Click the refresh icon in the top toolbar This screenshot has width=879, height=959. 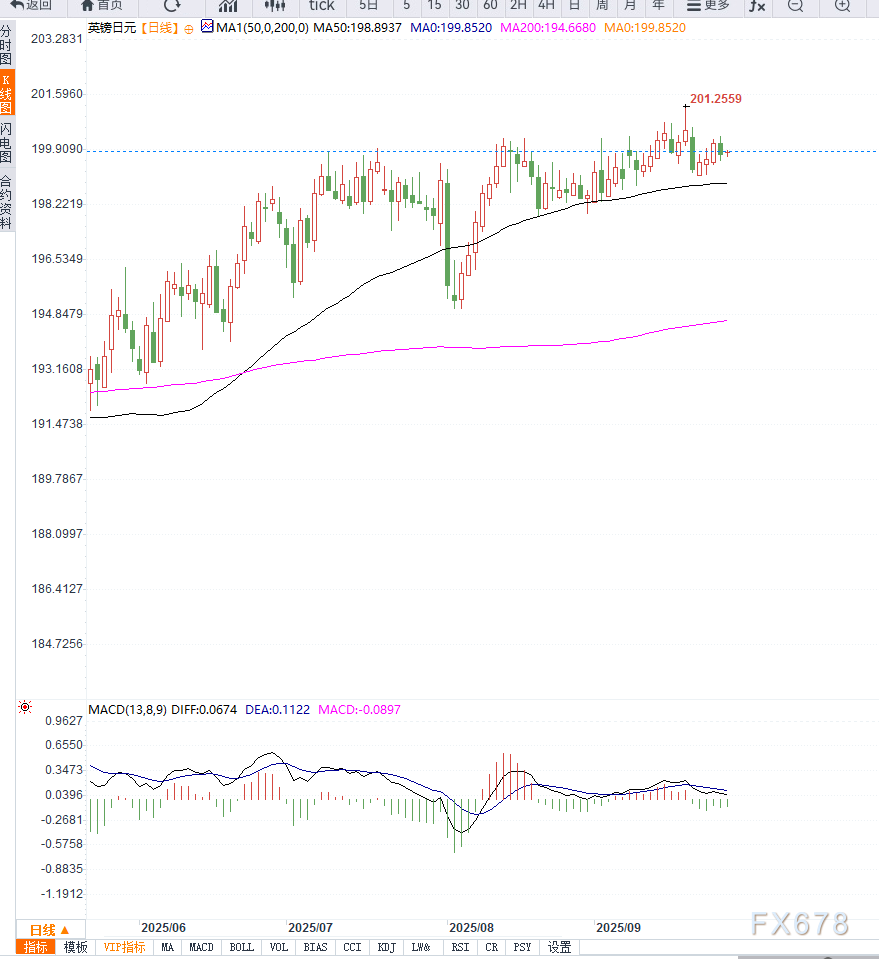[172, 5]
